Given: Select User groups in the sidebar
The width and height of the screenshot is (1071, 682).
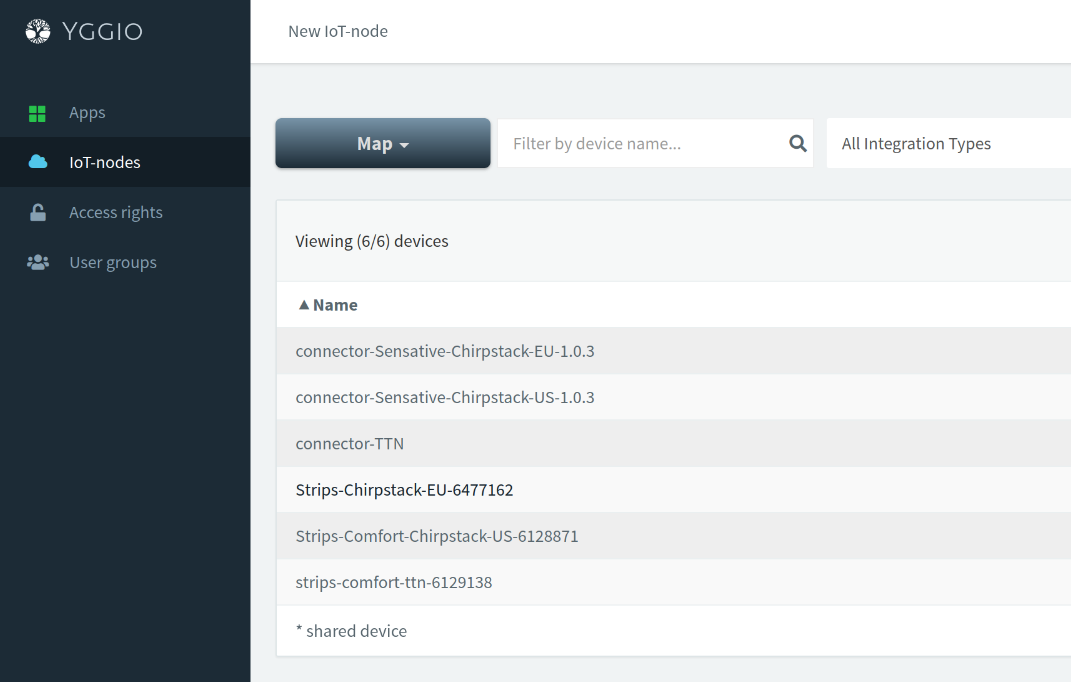Looking at the screenshot, I should [112, 262].
